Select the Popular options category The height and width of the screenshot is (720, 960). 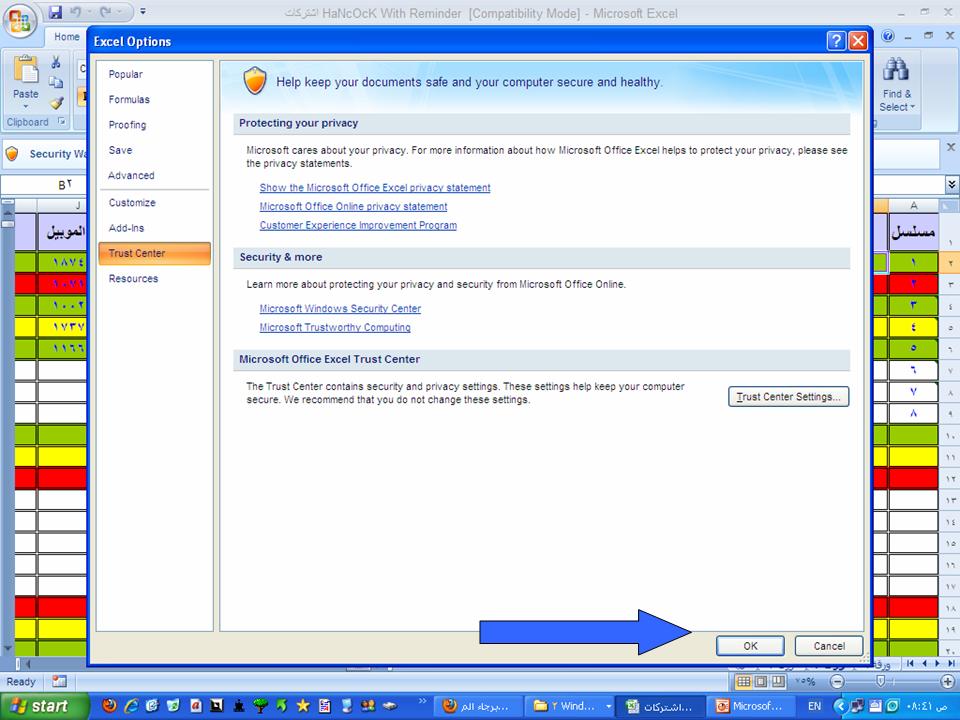click(126, 74)
